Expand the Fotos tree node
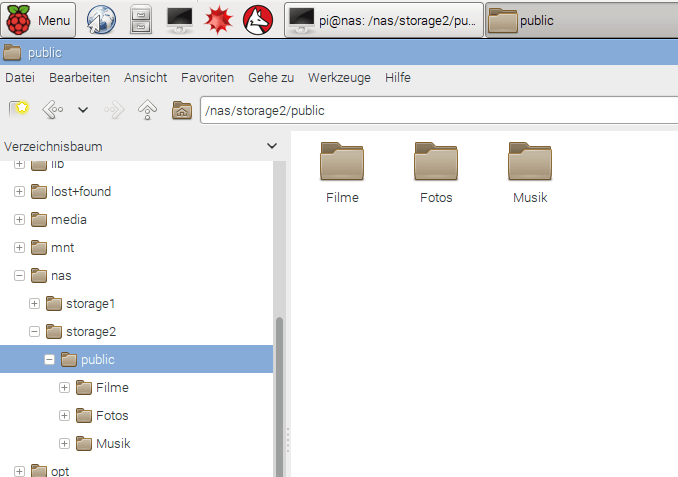 pyautogui.click(x=65, y=415)
